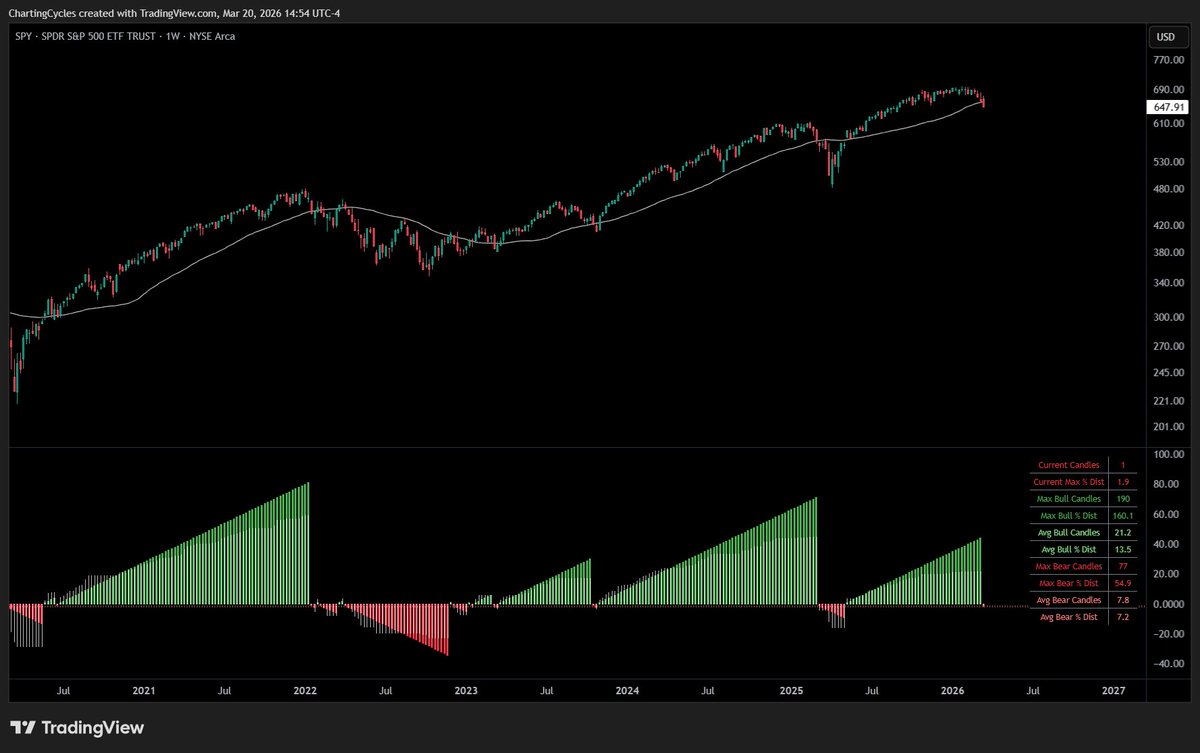Click the 420.00 price axis label
Viewport: 1200px width, 753px height.
click(x=1168, y=226)
